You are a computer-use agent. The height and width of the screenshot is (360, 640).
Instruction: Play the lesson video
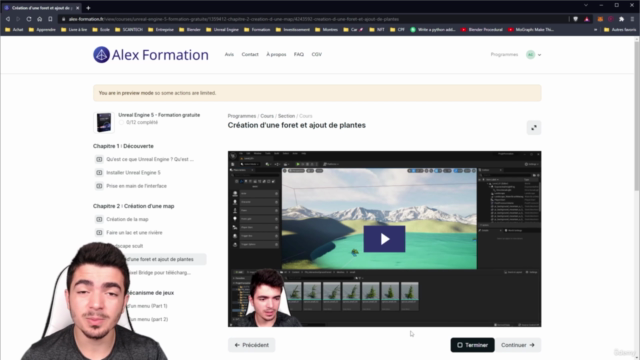[x=384, y=239]
